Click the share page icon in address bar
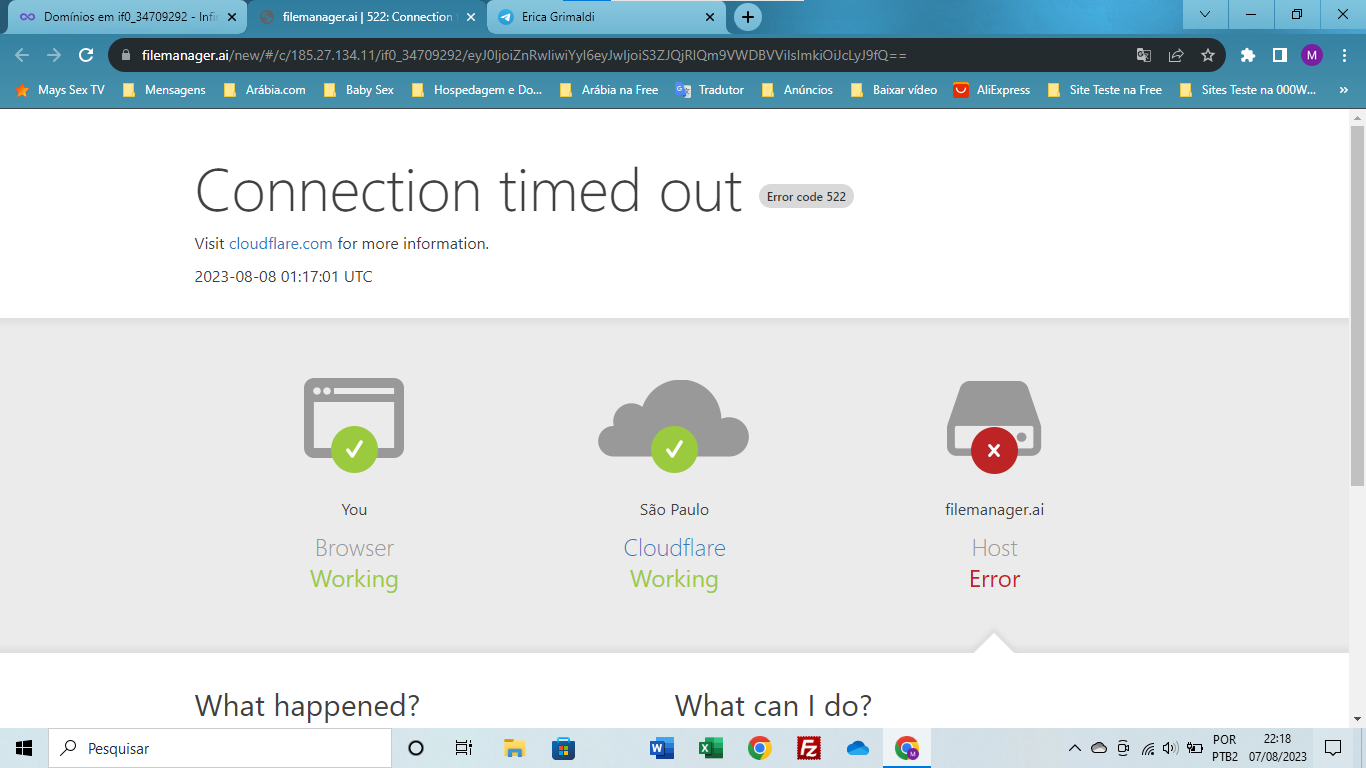Image resolution: width=1366 pixels, height=768 pixels. (1176, 55)
